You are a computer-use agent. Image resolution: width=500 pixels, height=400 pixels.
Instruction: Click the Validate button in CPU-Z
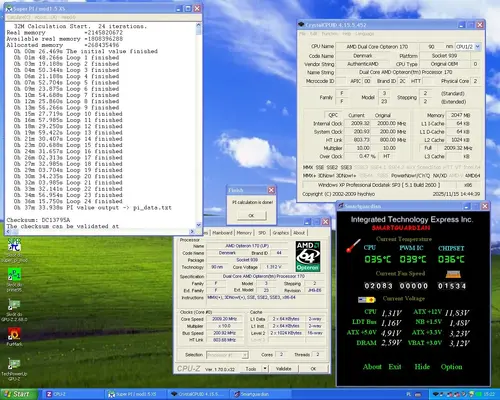(284, 369)
